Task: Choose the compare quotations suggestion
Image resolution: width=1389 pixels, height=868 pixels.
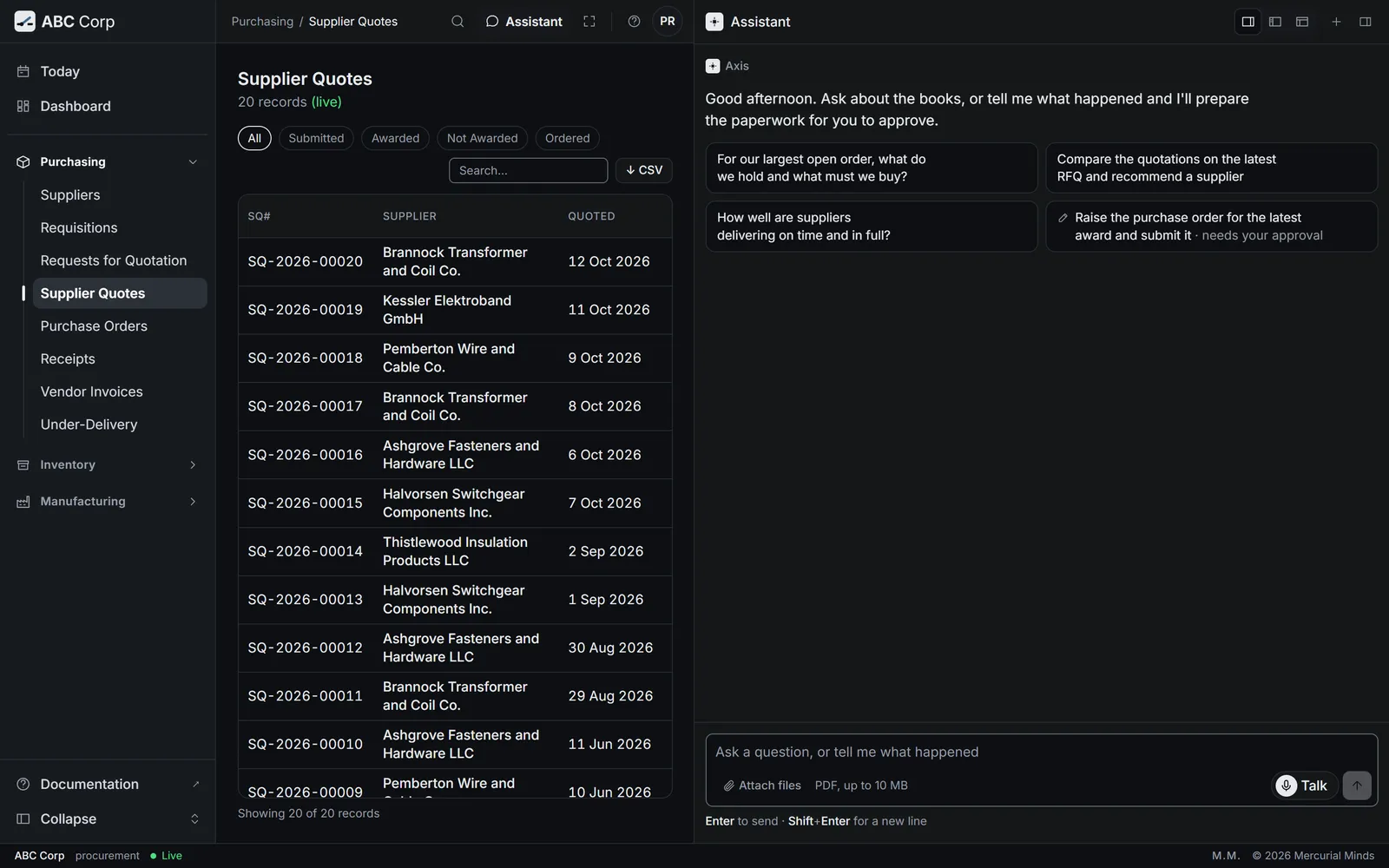Action: pos(1211,168)
